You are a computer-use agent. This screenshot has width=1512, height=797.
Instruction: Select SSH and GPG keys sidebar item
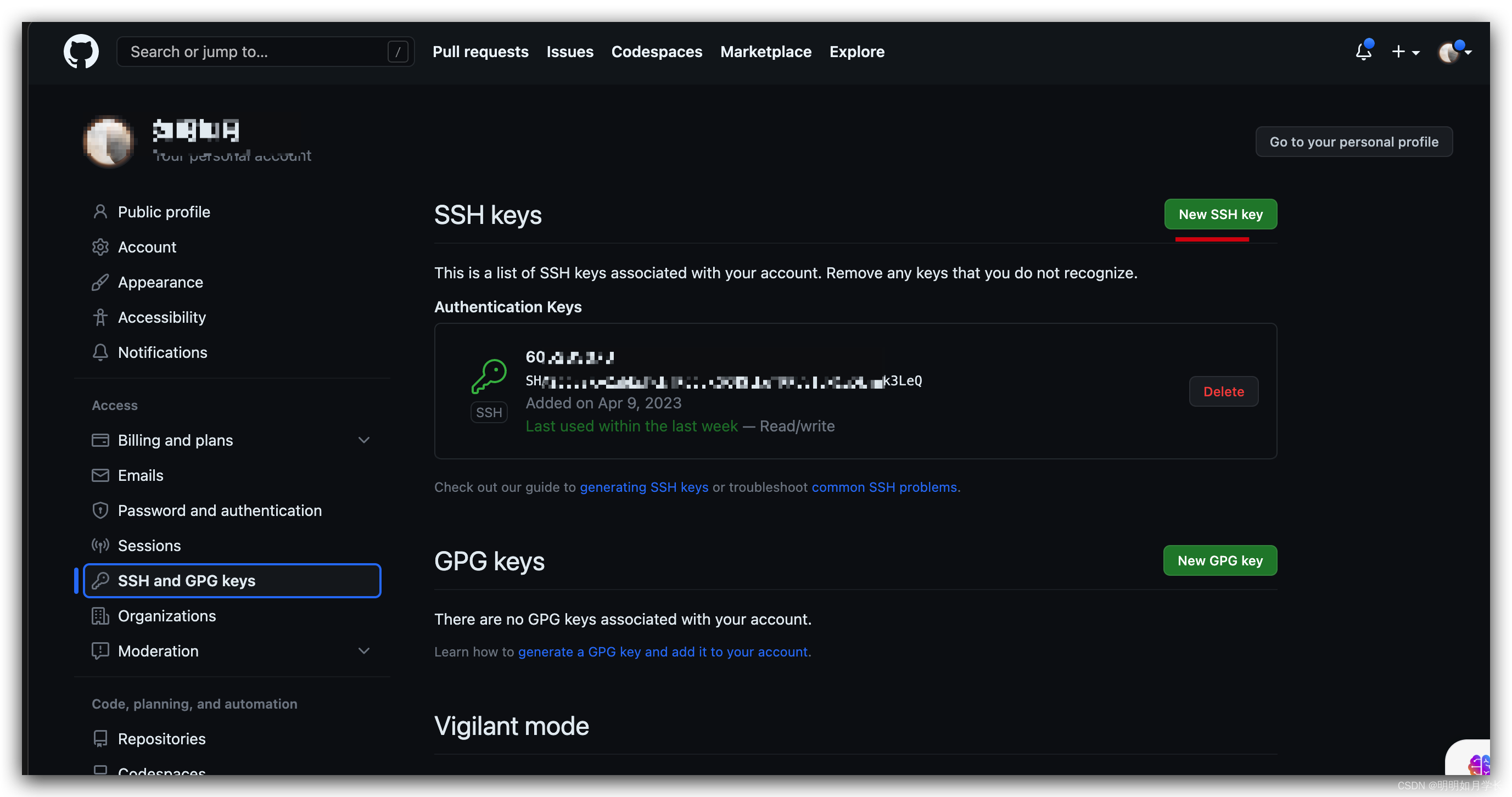(x=232, y=580)
